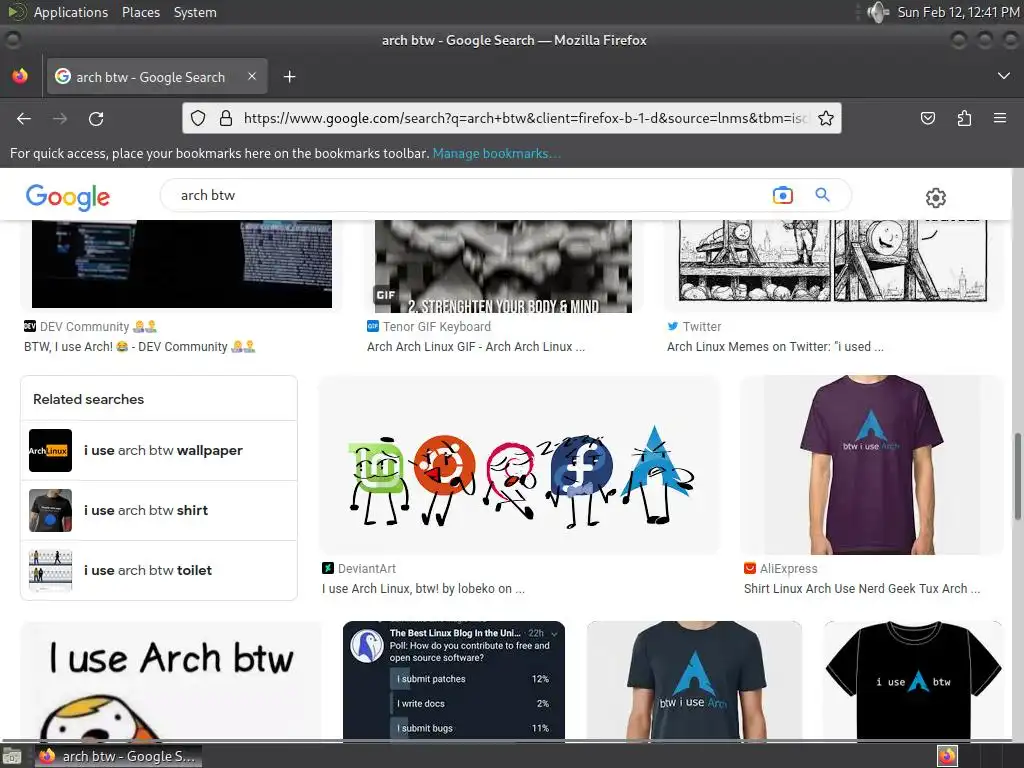Click the Twitter source label

(x=702, y=327)
